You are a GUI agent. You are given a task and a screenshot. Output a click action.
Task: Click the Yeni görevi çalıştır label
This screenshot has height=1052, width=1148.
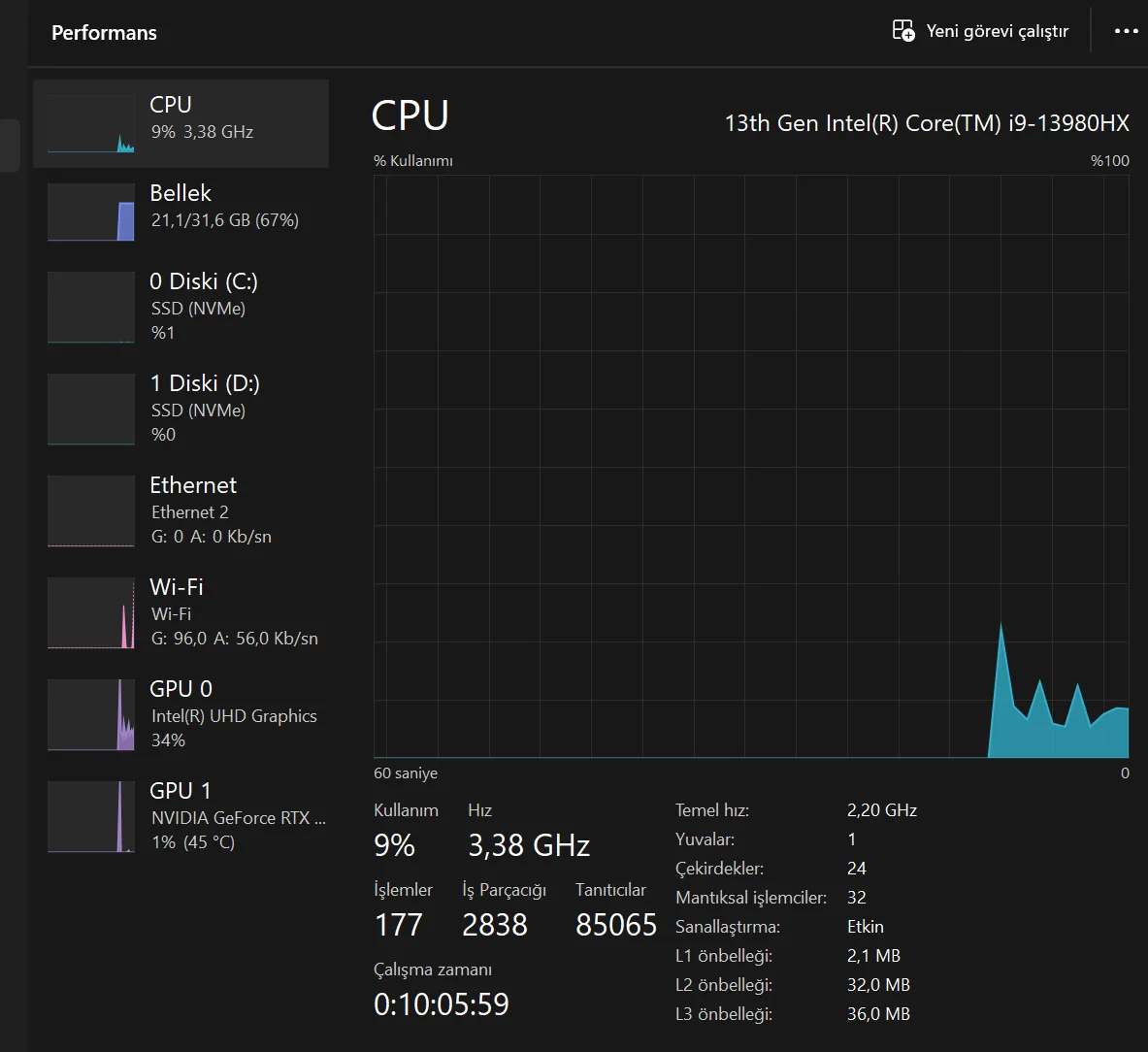click(x=998, y=31)
